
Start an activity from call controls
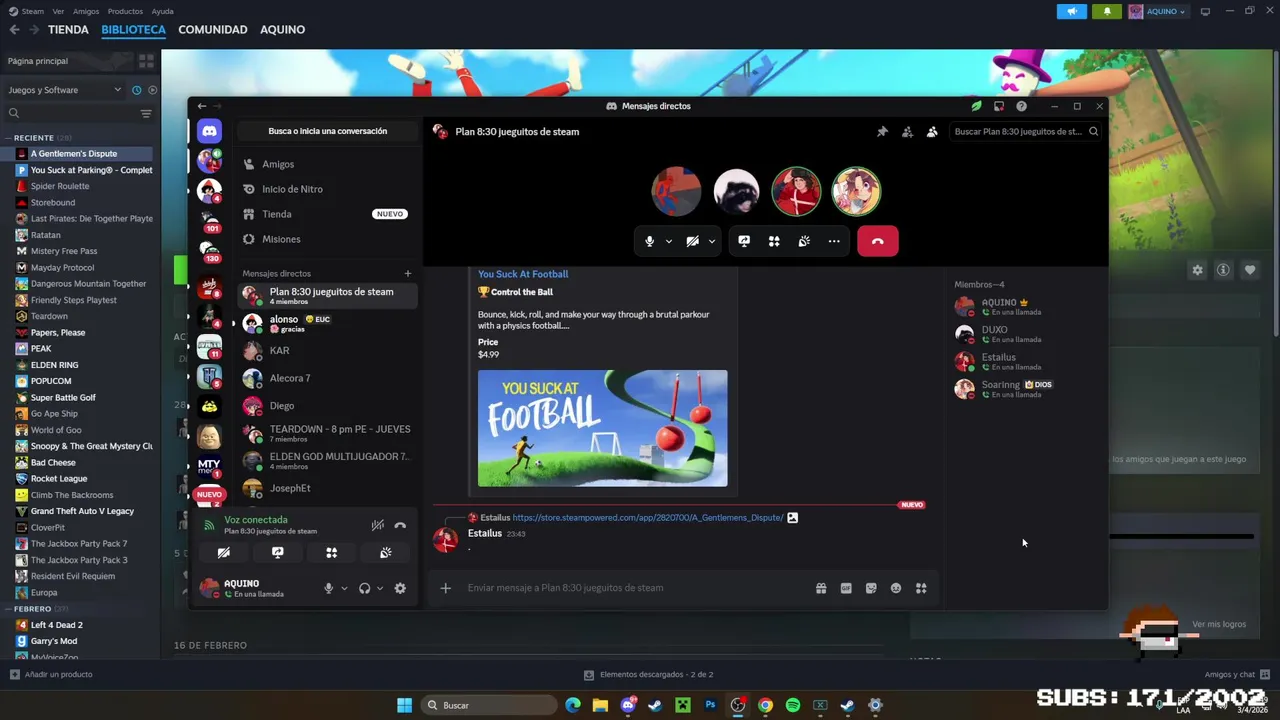tap(774, 241)
